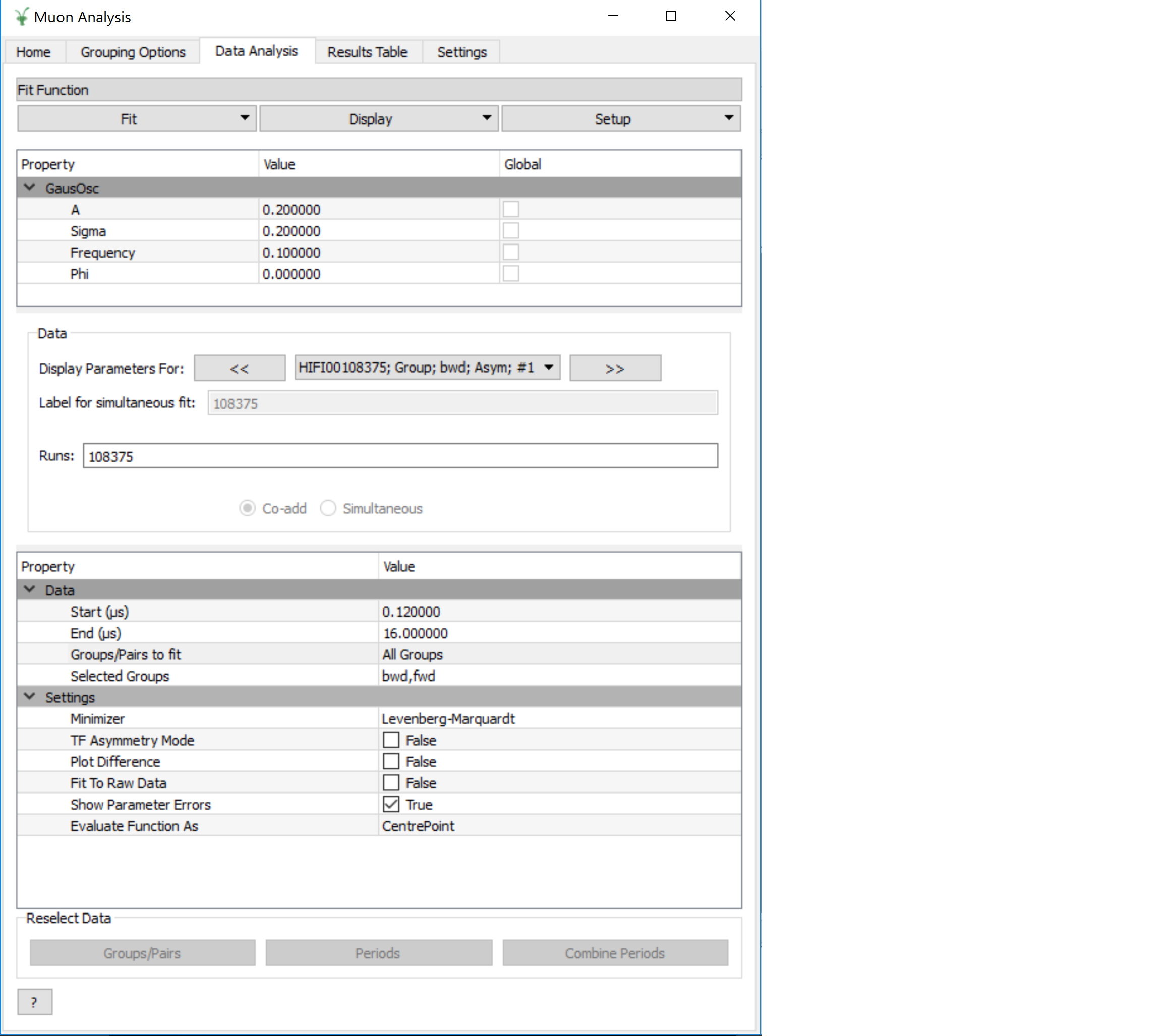This screenshot has height=1036, width=1162.
Task: Disable Show Parameter Errors
Action: [x=392, y=804]
